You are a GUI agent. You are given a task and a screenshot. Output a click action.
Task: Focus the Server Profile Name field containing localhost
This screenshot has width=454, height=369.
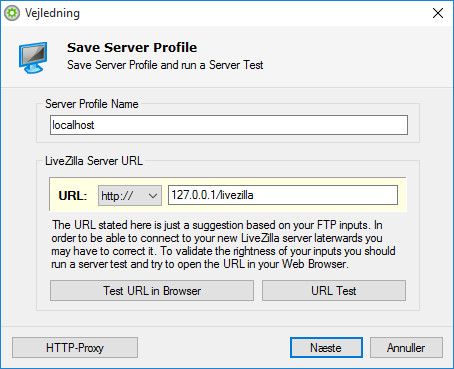click(x=229, y=125)
